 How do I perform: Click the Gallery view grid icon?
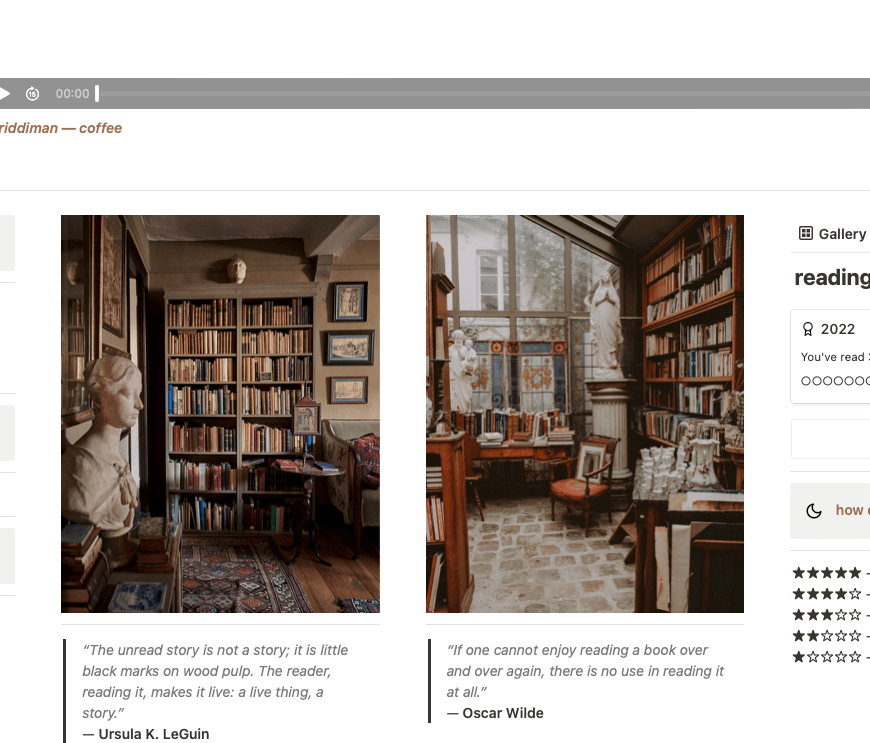(x=806, y=233)
